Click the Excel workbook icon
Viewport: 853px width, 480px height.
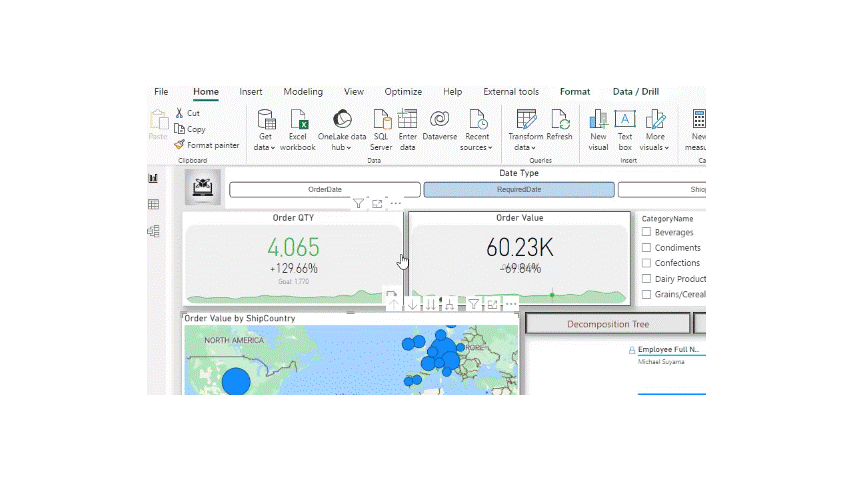(x=297, y=120)
